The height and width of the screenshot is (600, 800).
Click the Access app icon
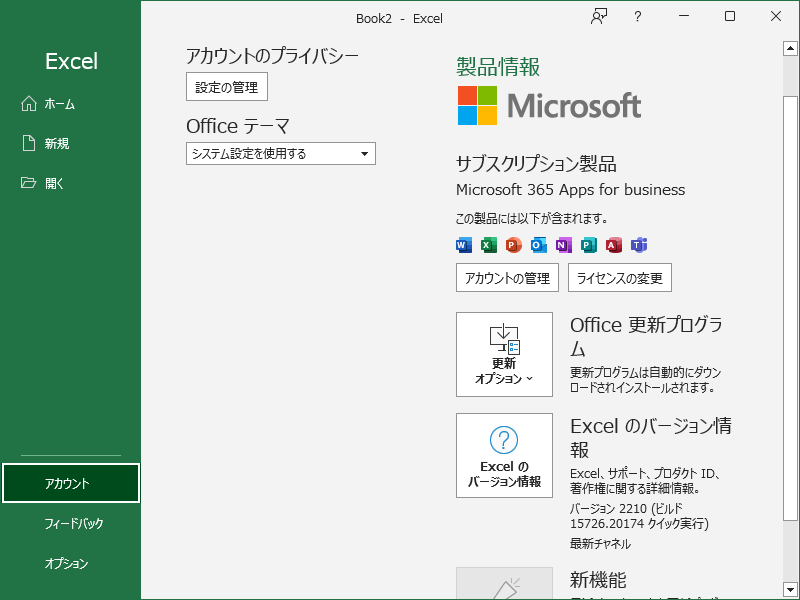(614, 245)
